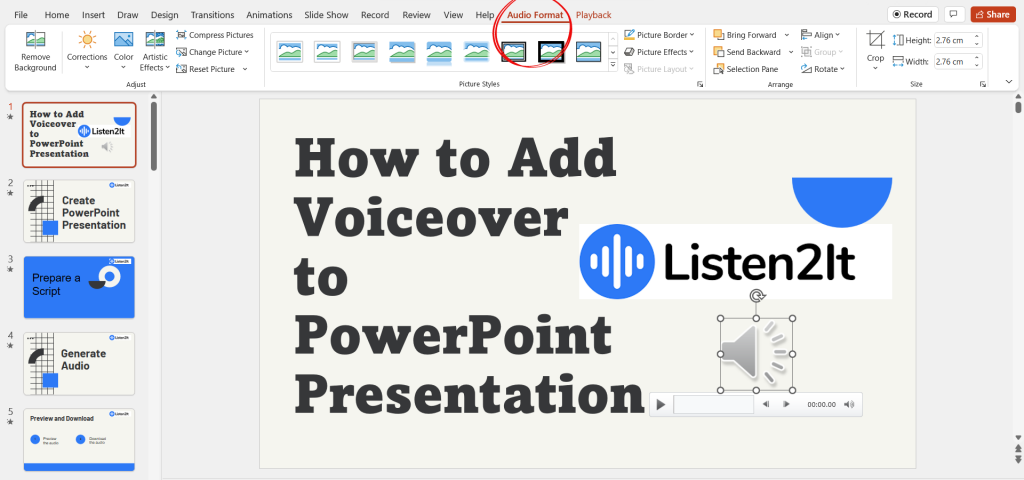Apply the last picture style in the row
The image size is (1024, 480).
click(588, 52)
